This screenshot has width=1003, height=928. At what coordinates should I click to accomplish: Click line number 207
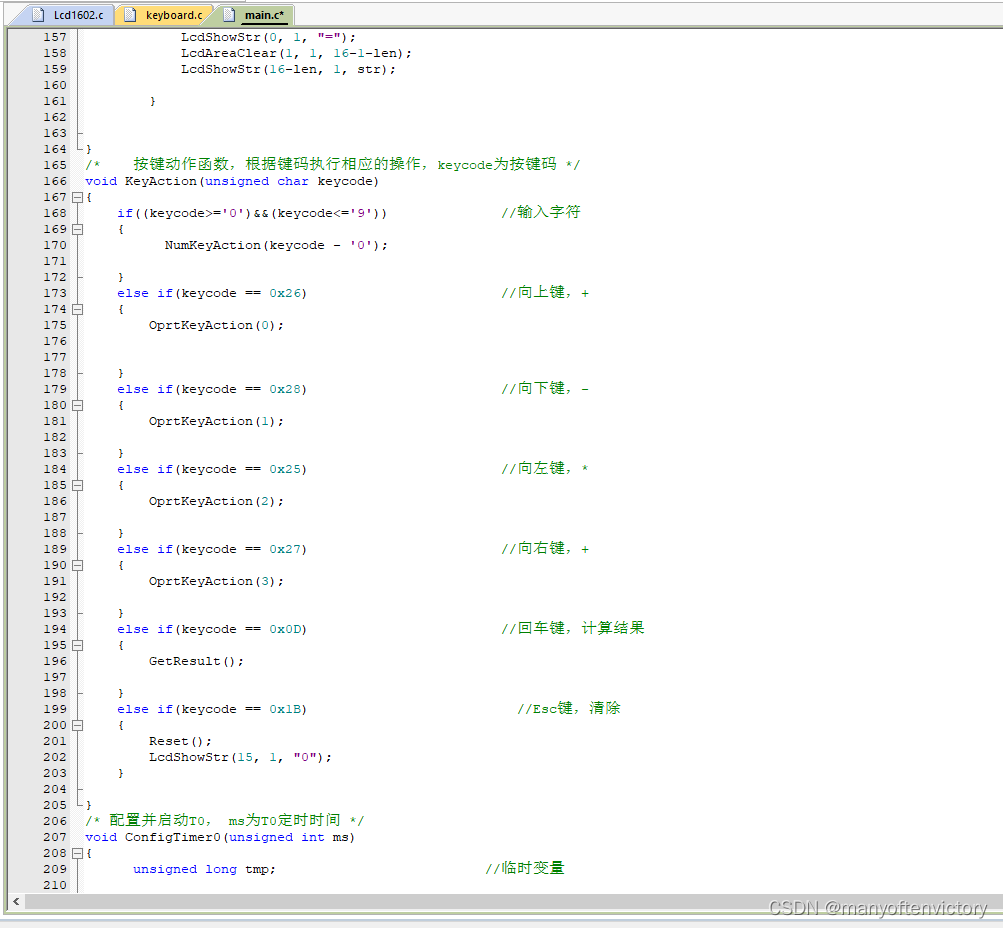(55, 837)
